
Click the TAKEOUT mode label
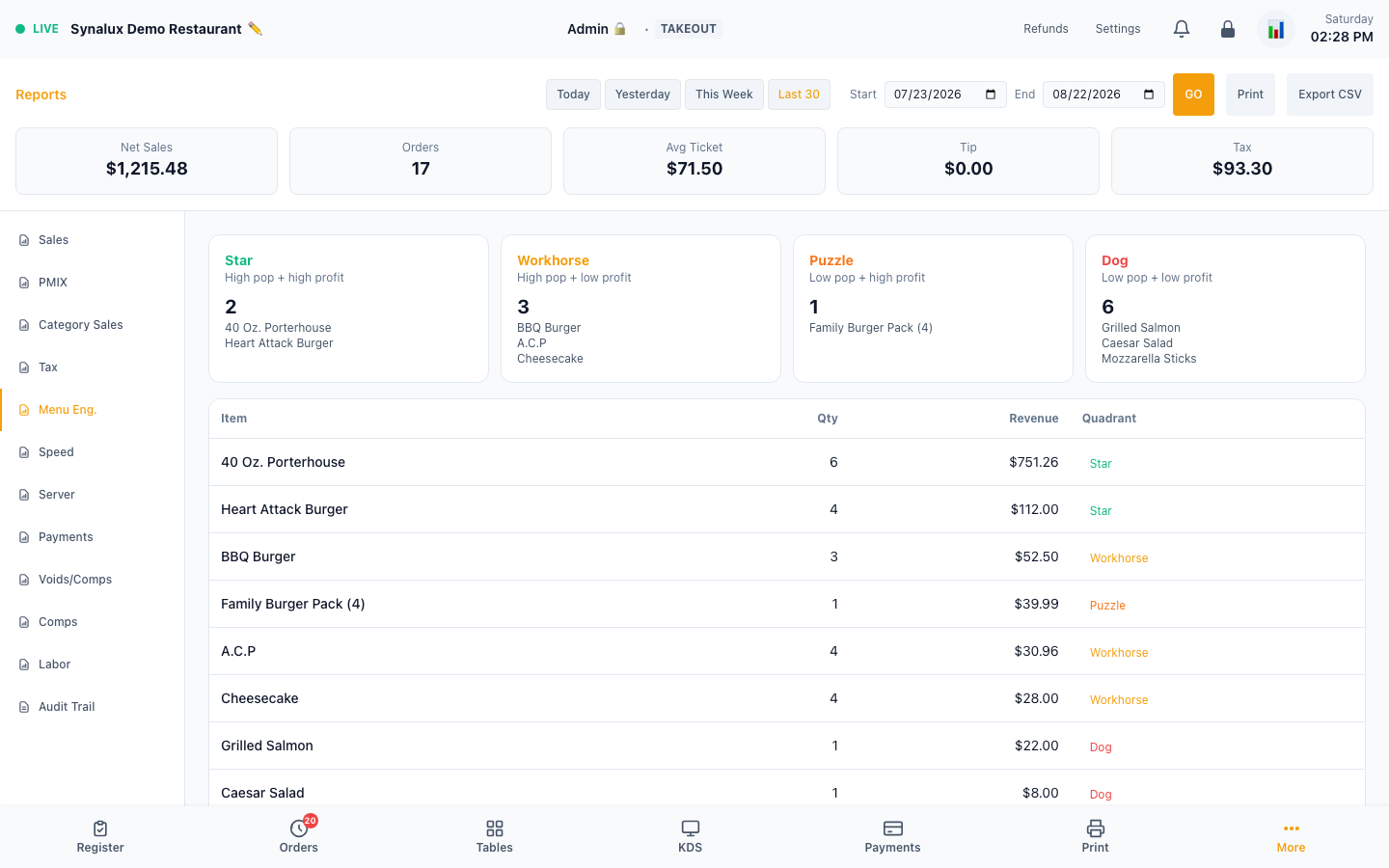point(689,29)
